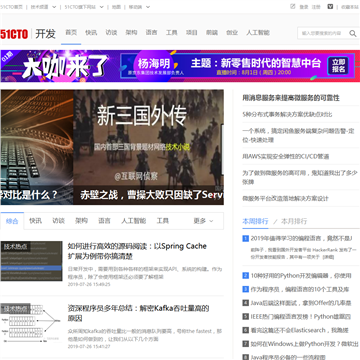
Task: Open the 首页 nav item
Action: pyautogui.click(x=71, y=33)
